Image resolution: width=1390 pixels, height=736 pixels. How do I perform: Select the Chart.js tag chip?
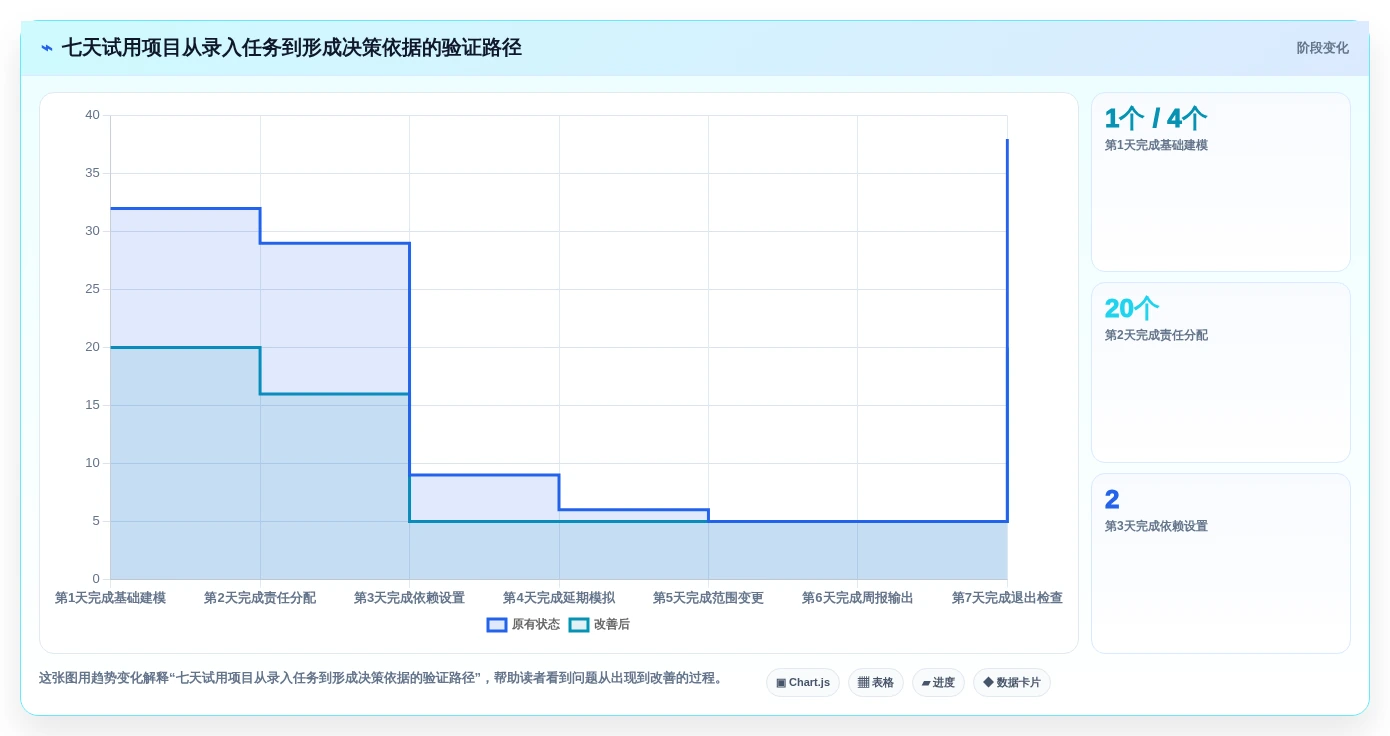pos(803,683)
